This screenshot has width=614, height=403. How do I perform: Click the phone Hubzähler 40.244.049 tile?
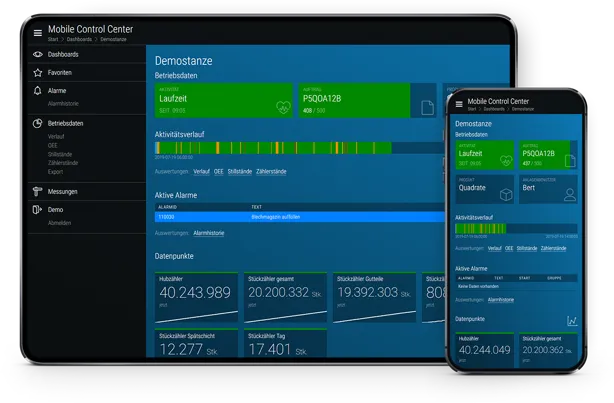(484, 350)
